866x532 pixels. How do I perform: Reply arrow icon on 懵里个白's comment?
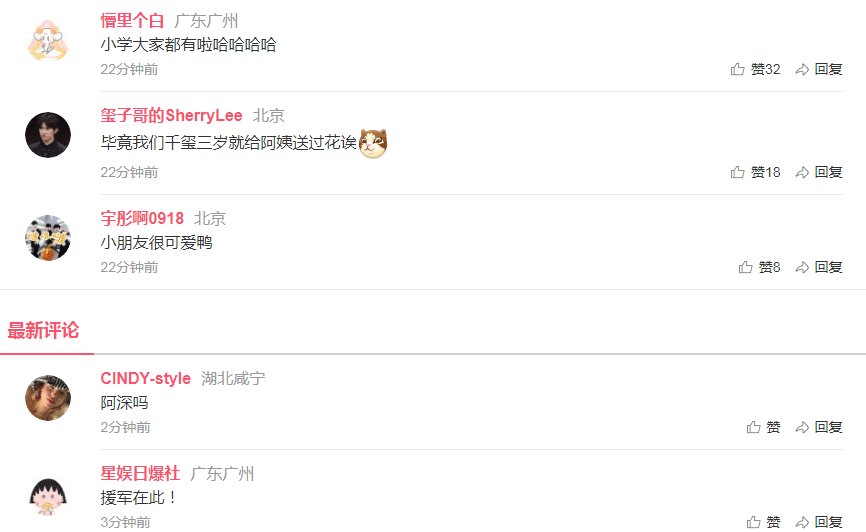(802, 69)
